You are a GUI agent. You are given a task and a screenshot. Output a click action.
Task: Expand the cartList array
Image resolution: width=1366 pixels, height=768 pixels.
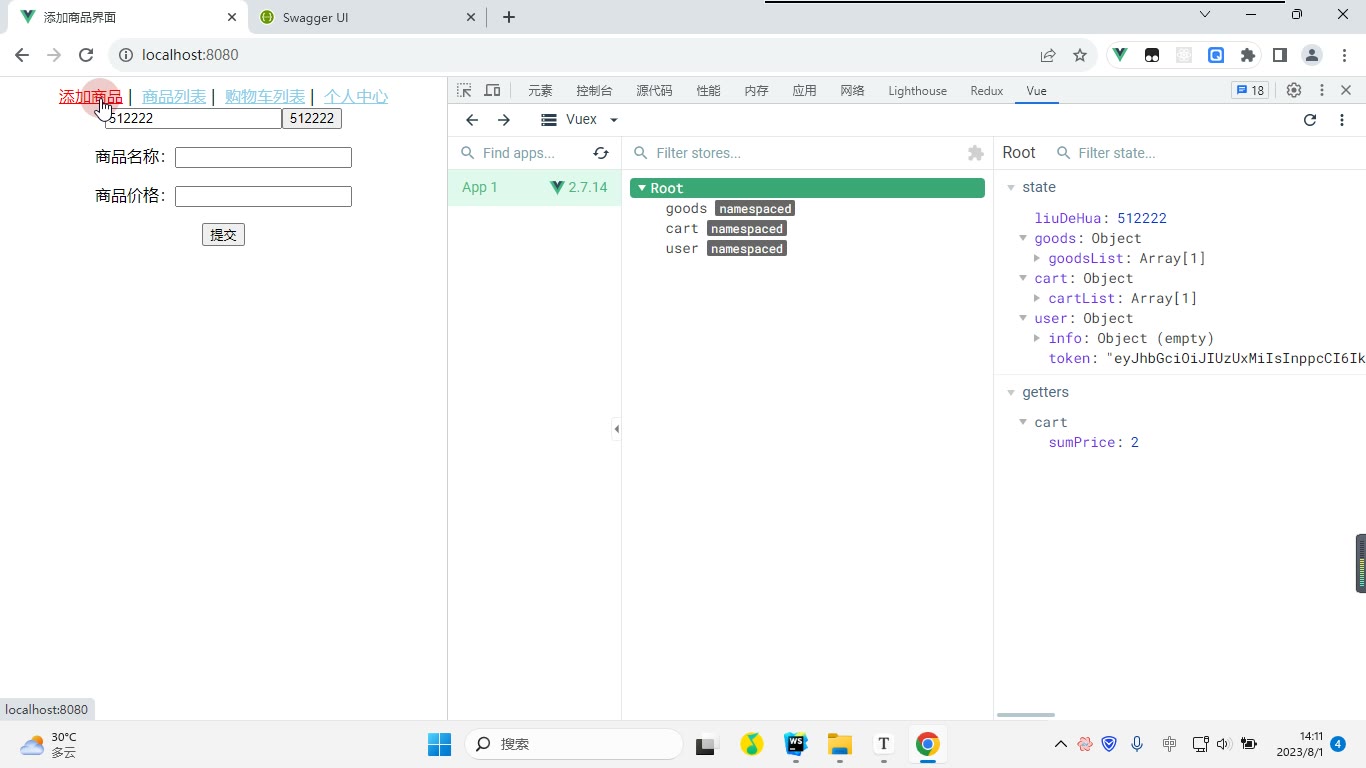tap(1037, 298)
